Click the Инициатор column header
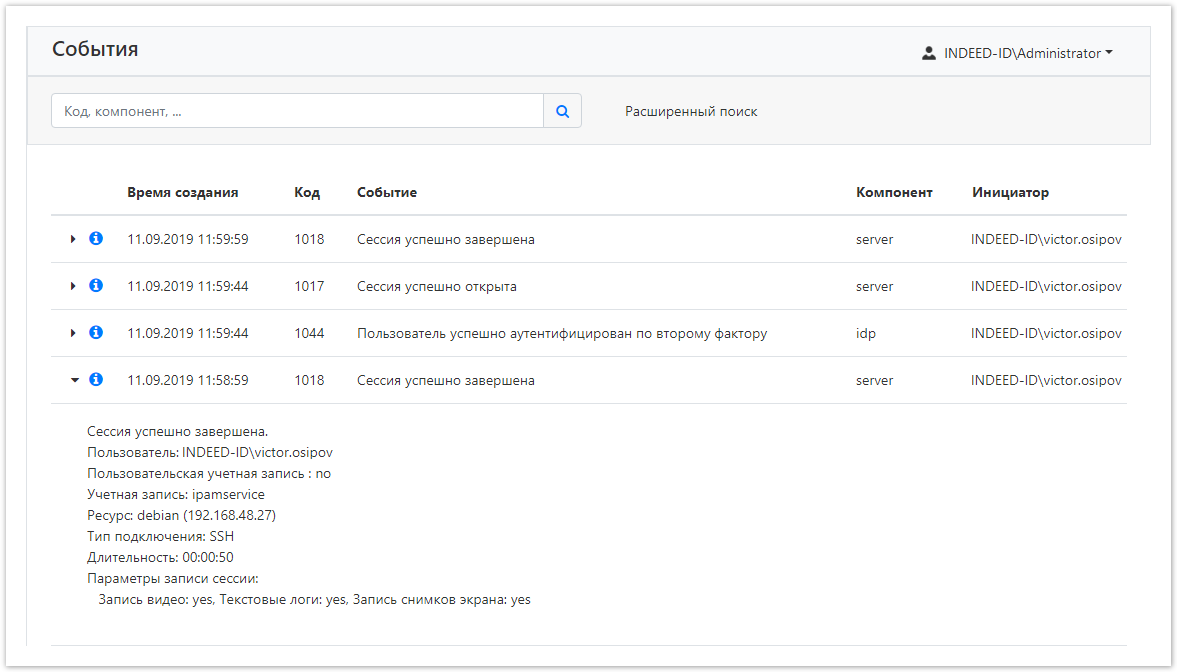This screenshot has width=1177, height=672. pyautogui.click(x=1010, y=192)
